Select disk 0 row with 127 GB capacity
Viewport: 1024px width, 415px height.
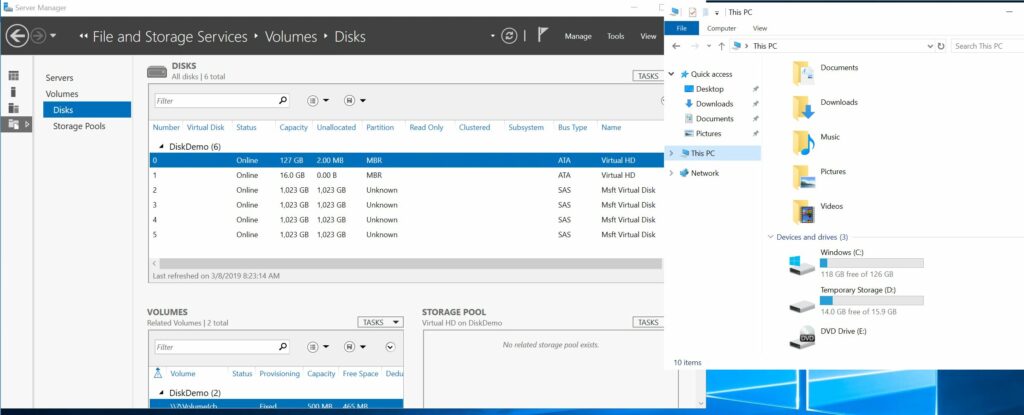point(406,160)
